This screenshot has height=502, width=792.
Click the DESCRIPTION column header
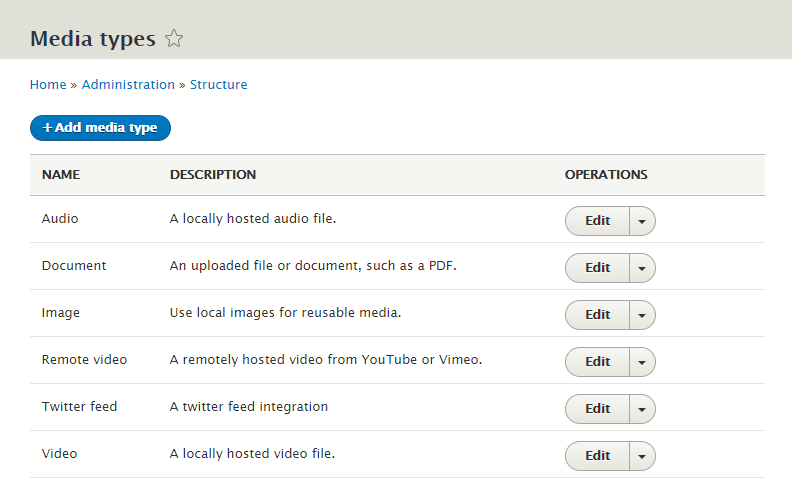(x=213, y=175)
